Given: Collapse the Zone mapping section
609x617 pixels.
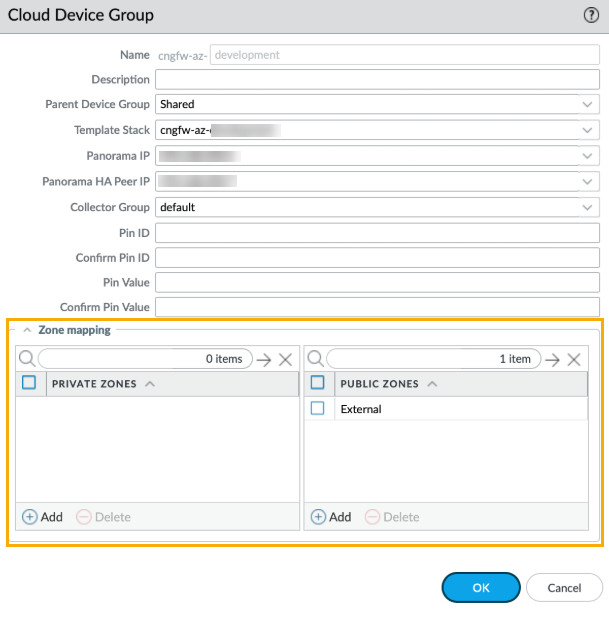Looking at the screenshot, I should pos(27,330).
